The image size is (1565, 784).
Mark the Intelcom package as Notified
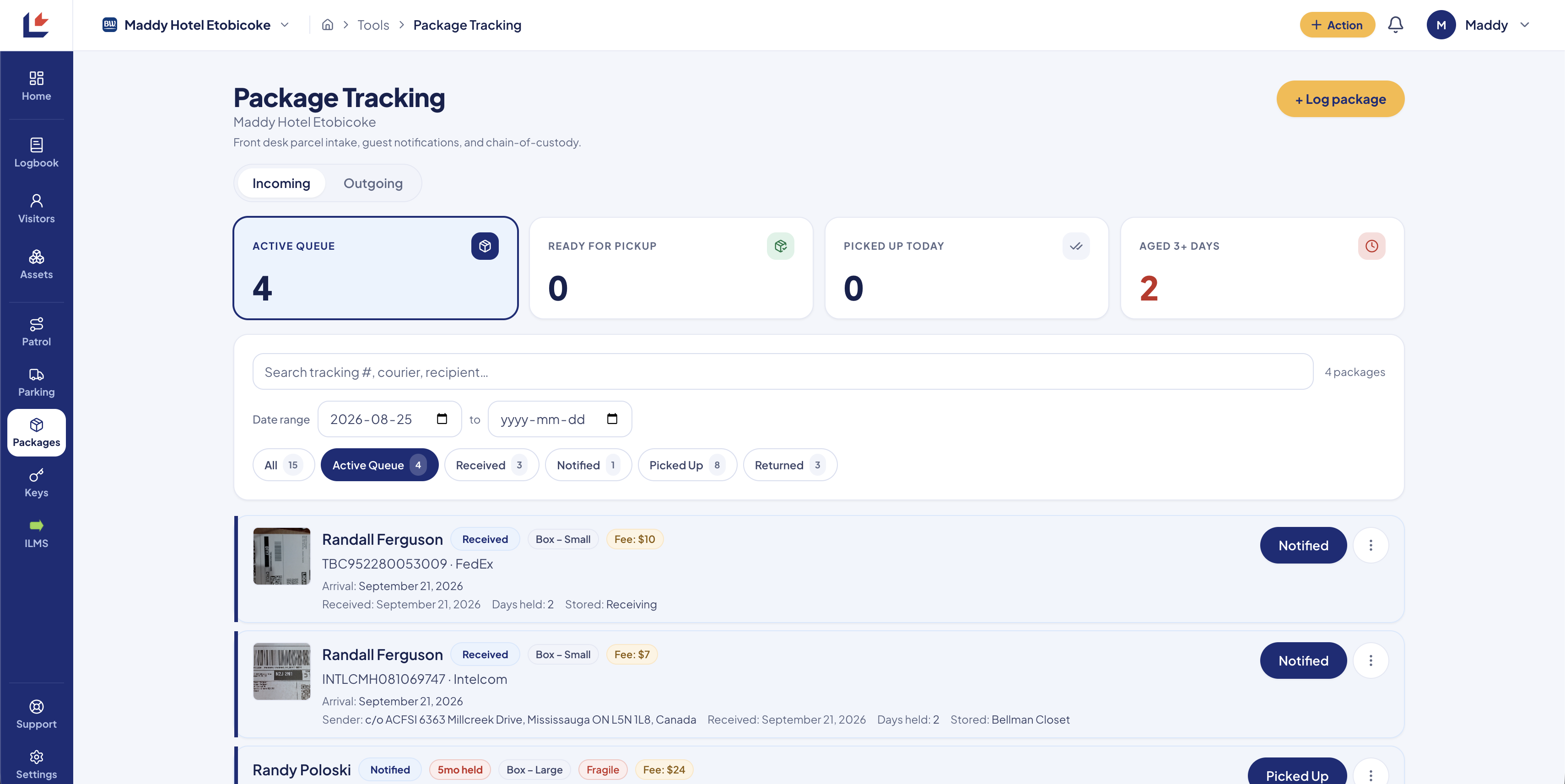click(1303, 660)
